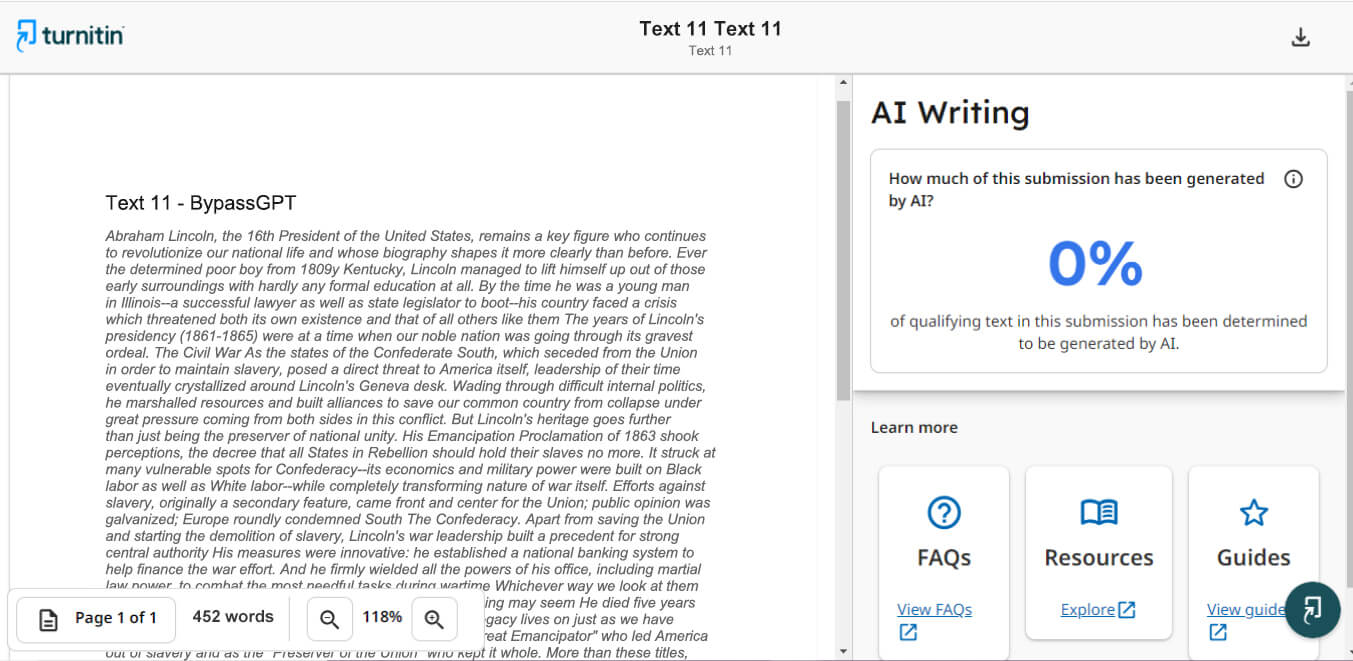Screen dimensions: 1353x661
Task: Click the document's vertical scrollbar thumb
Action: 843,250
